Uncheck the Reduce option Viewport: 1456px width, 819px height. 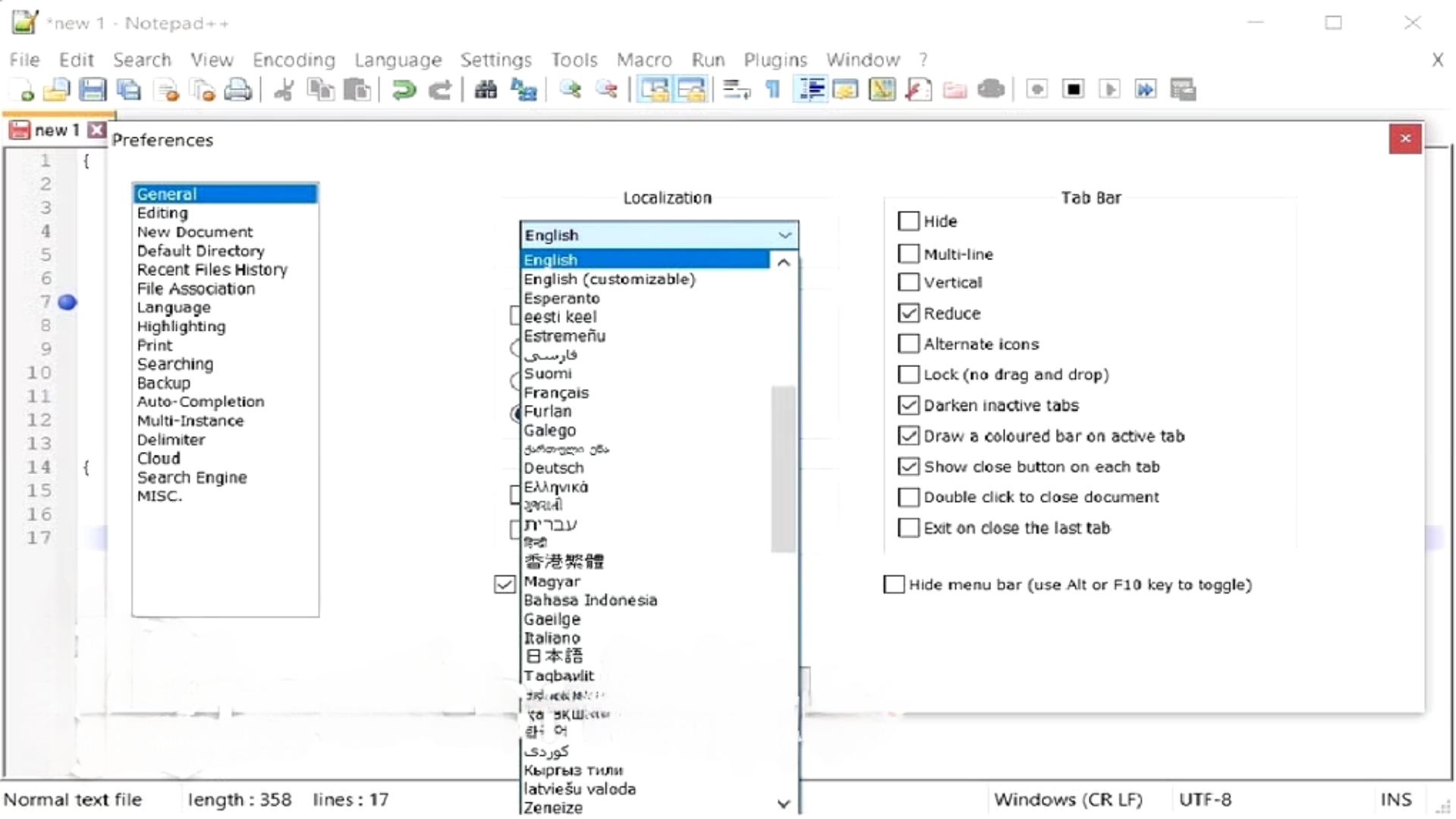click(908, 312)
